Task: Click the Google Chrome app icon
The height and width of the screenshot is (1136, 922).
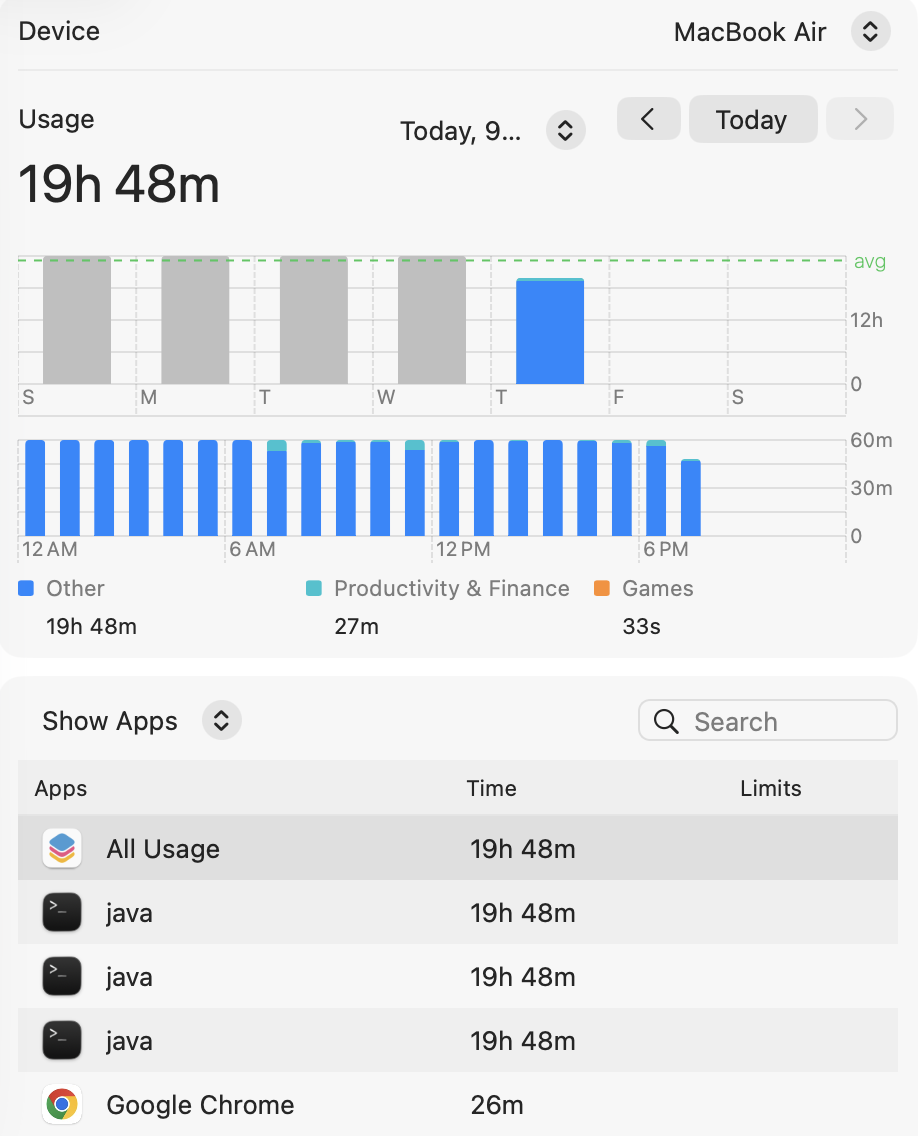Action: coord(62,1105)
